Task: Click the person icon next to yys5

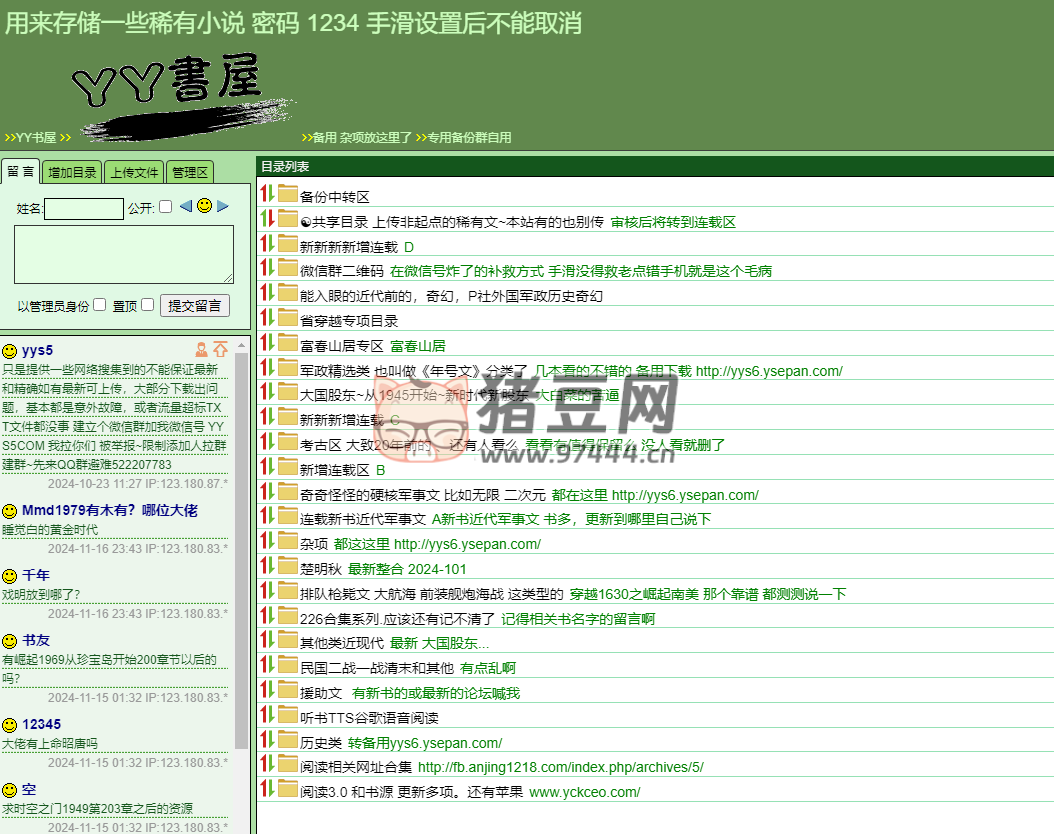Action: coord(201,350)
